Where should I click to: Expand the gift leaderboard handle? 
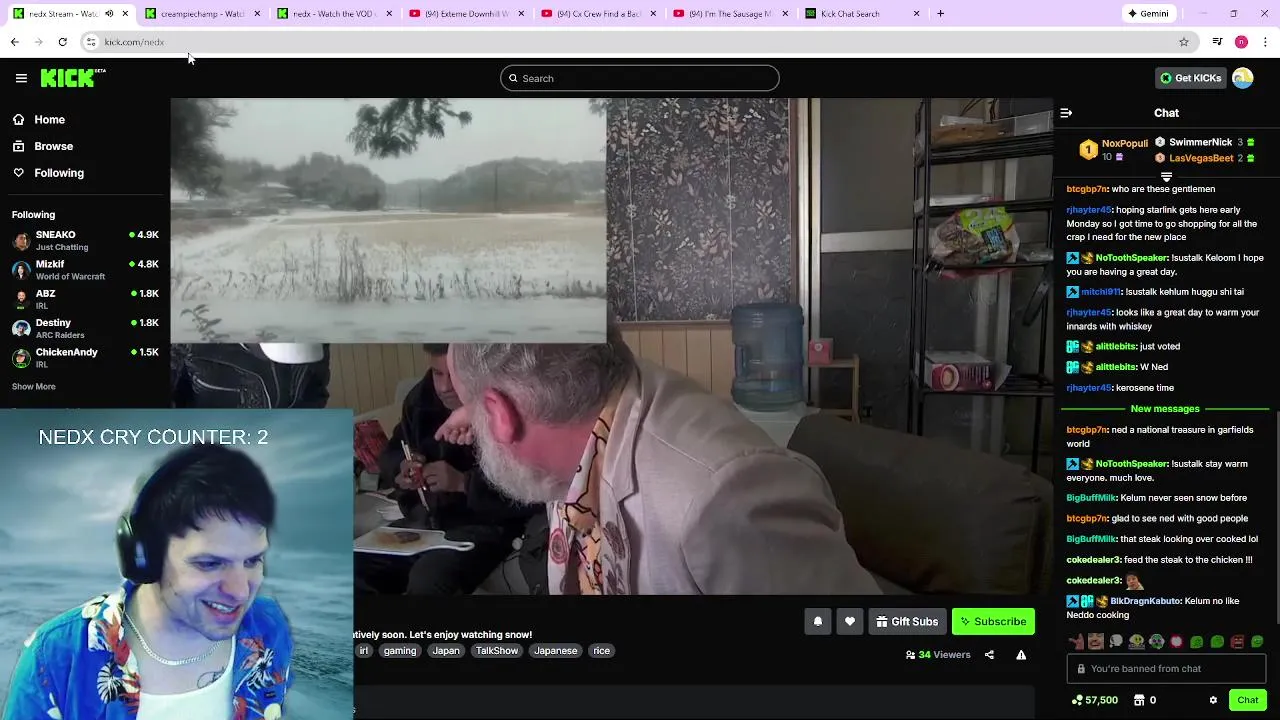pos(1166,177)
